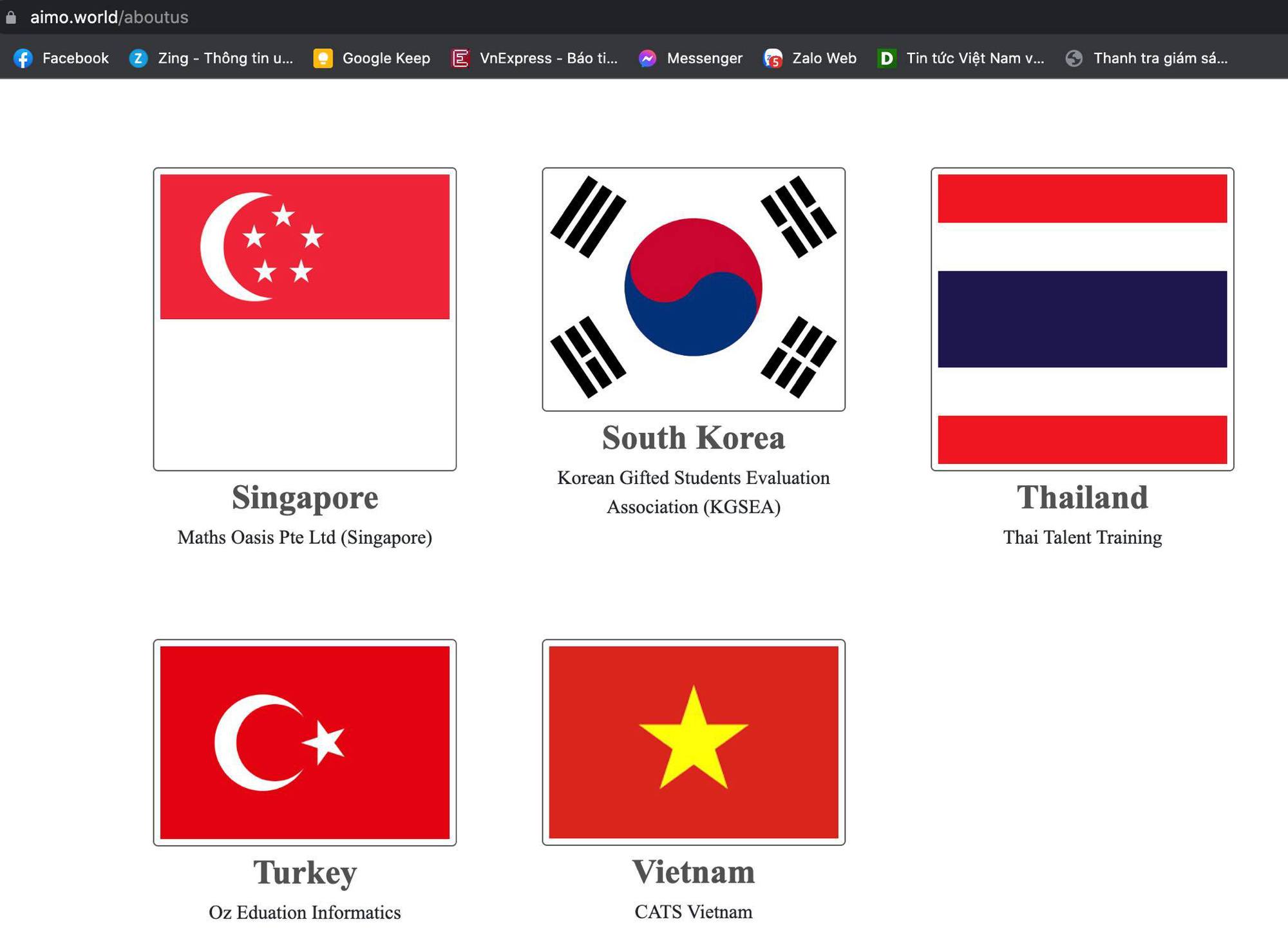This screenshot has height=951, width=1288.
Task: Open Google Keep bookmark label
Action: [x=386, y=58]
